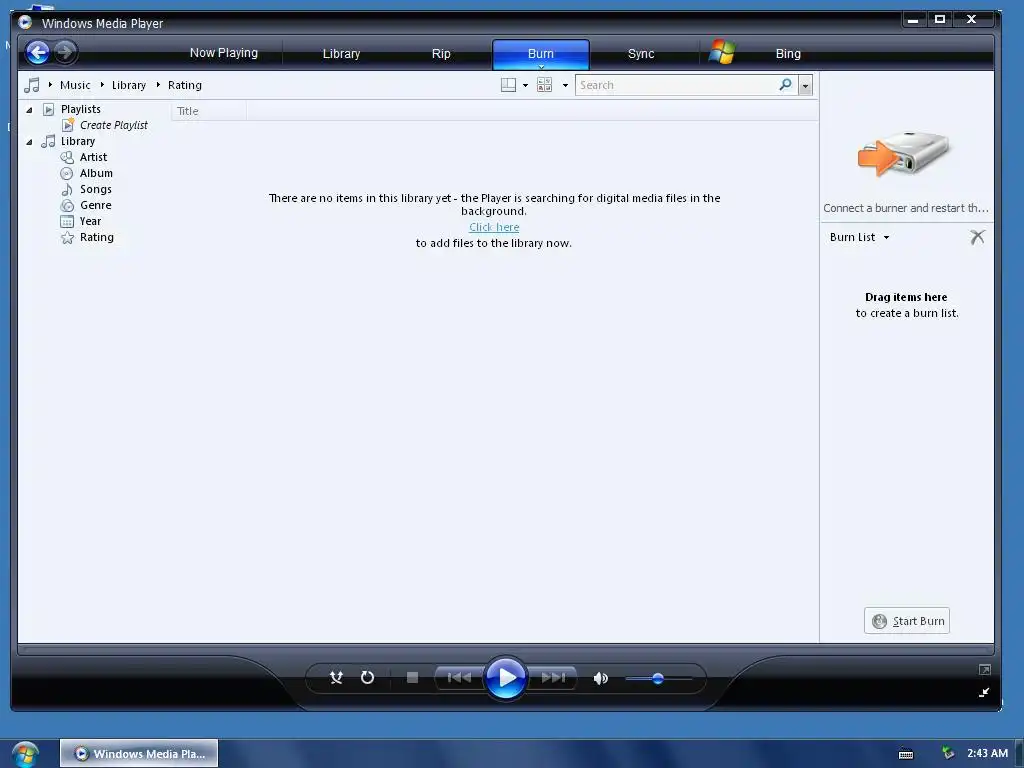Expand the arrow before Music breadcrumb
1024x768 pixels.
click(x=50, y=85)
